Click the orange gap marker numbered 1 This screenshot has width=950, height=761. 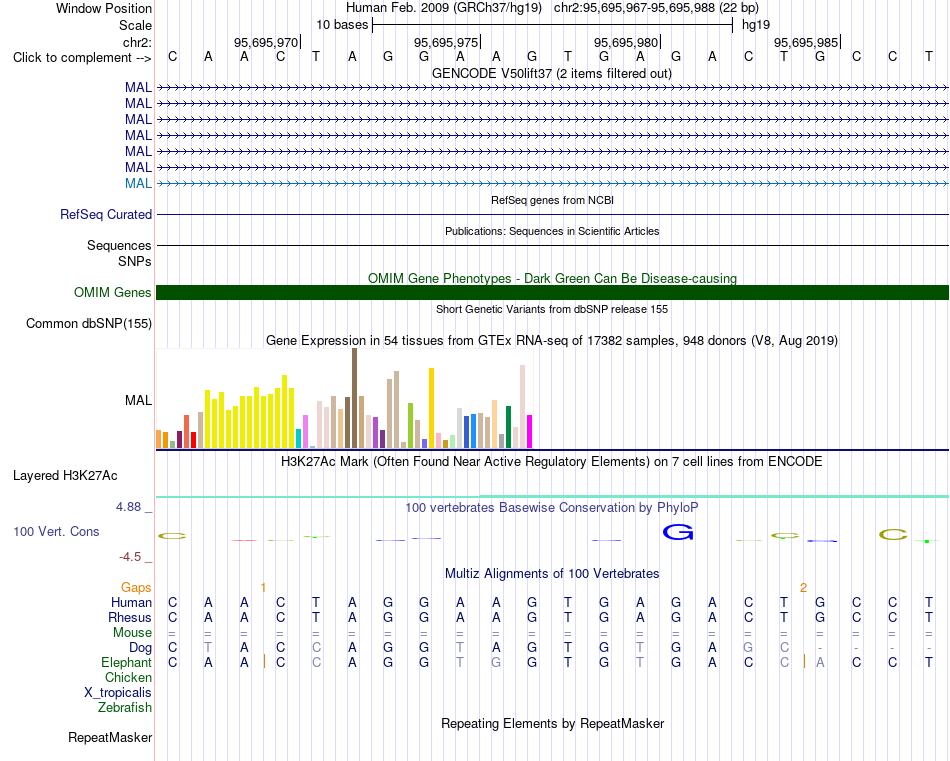point(263,587)
